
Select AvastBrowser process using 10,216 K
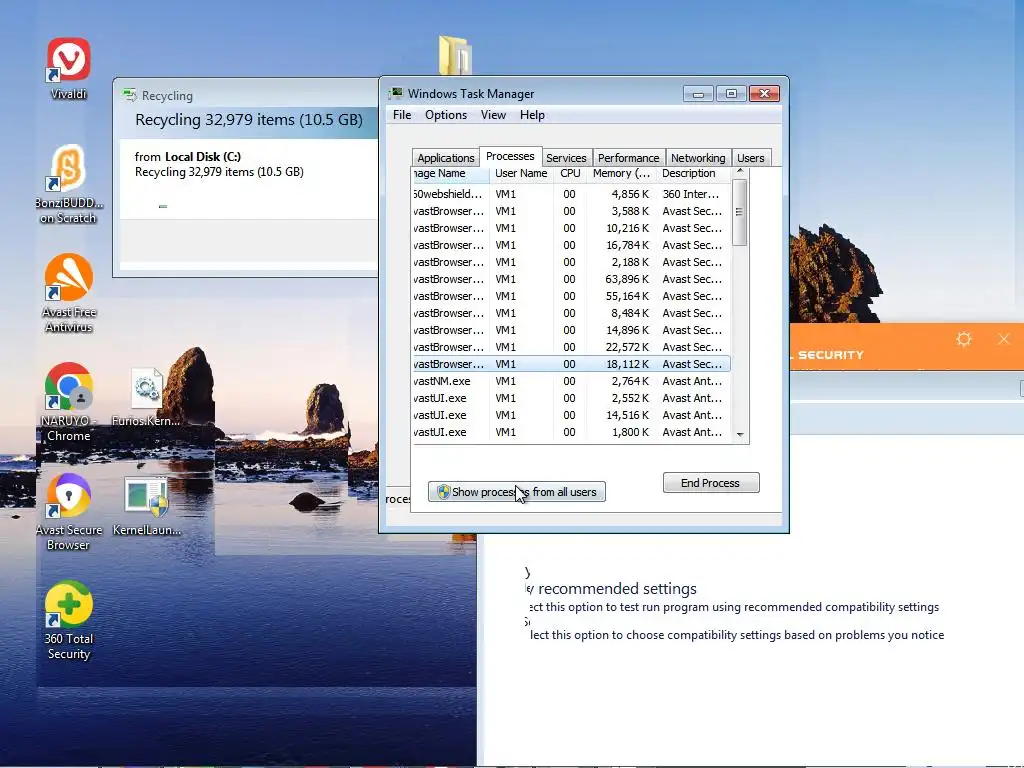tap(571, 228)
